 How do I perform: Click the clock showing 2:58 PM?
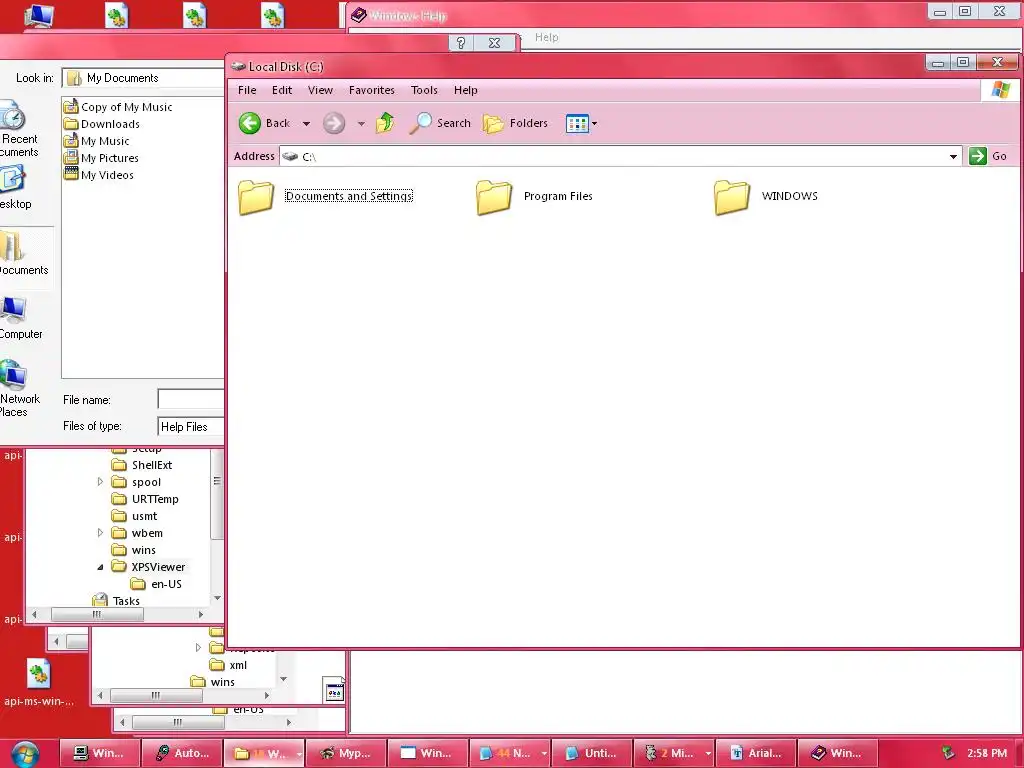pos(986,753)
